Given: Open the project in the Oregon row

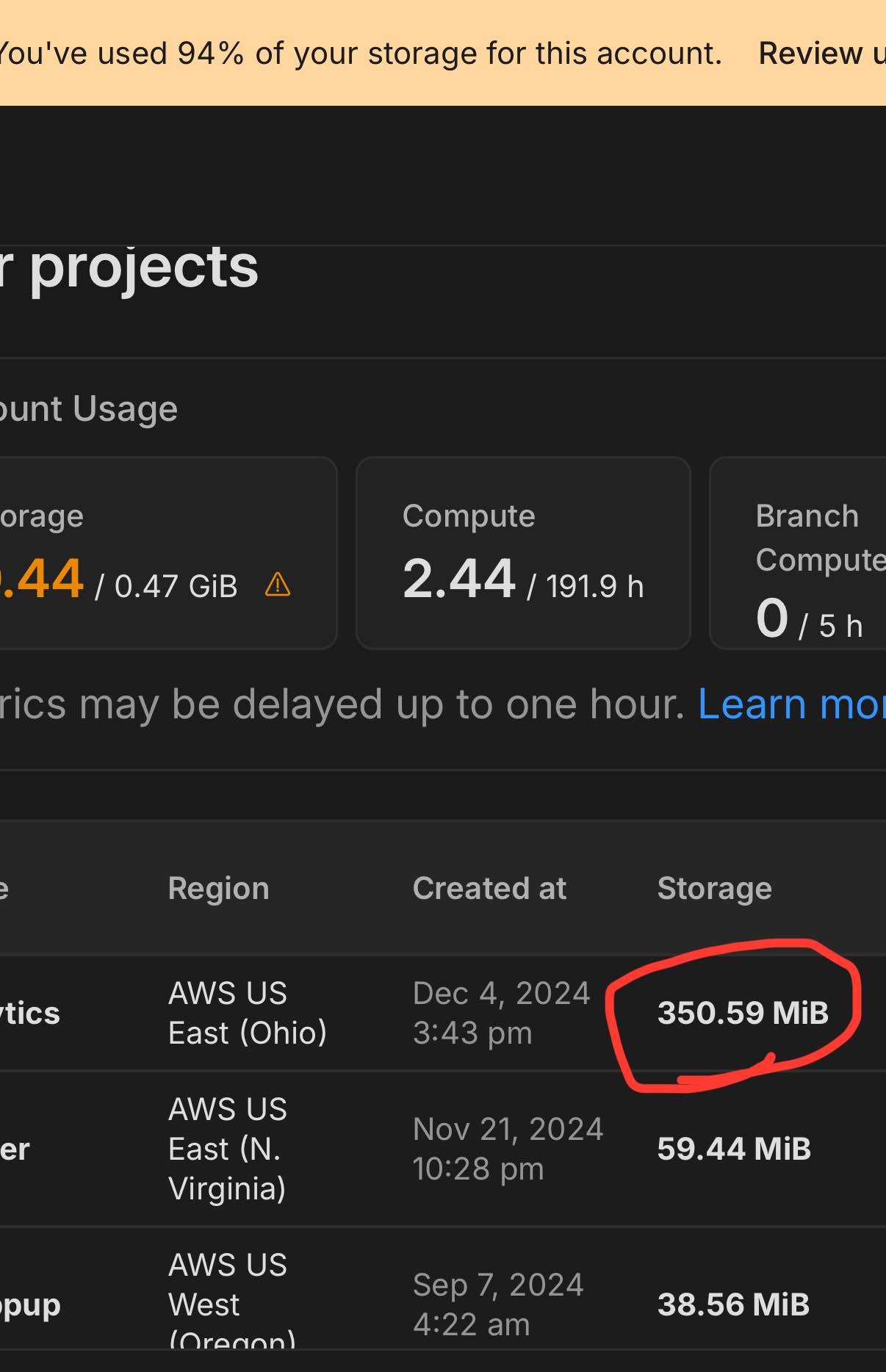Looking at the screenshot, I should tap(29, 1305).
